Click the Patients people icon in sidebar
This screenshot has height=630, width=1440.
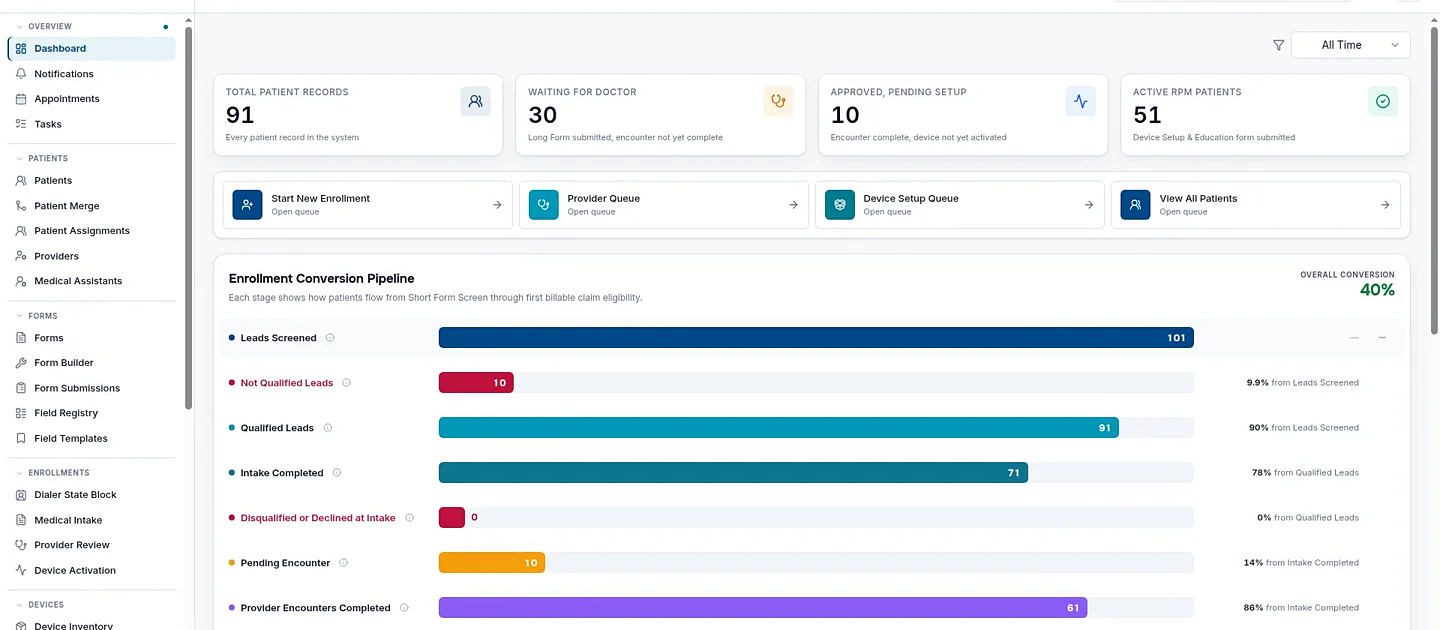pos(21,181)
